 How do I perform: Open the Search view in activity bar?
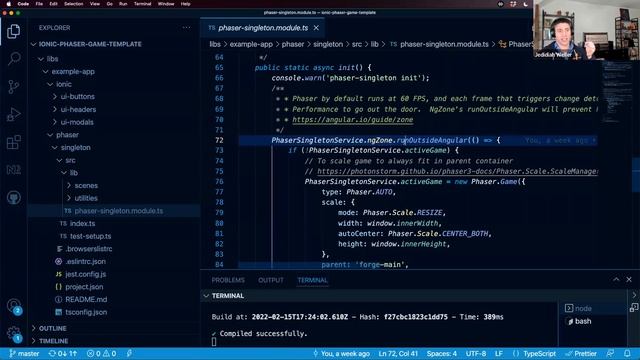click(x=13, y=59)
